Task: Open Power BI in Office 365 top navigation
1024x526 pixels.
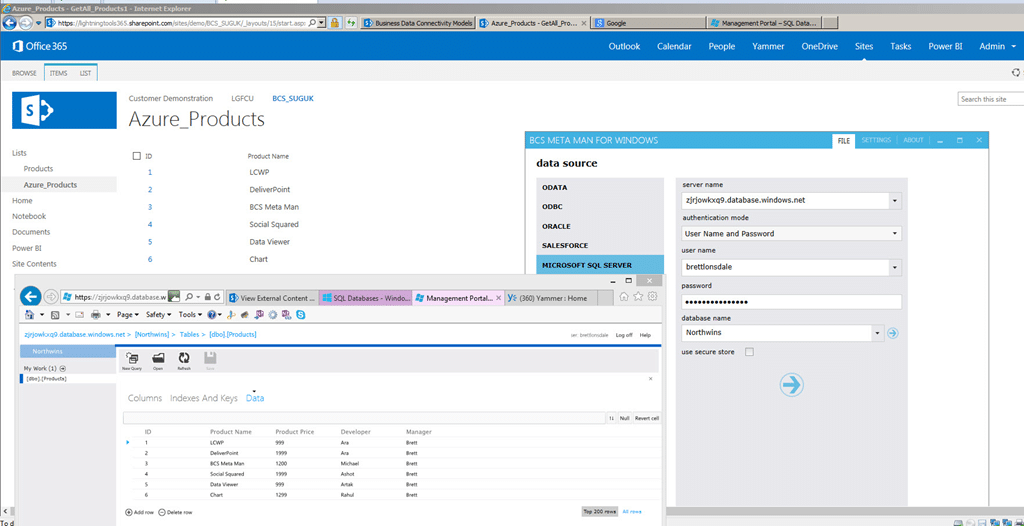Action: tap(946, 46)
